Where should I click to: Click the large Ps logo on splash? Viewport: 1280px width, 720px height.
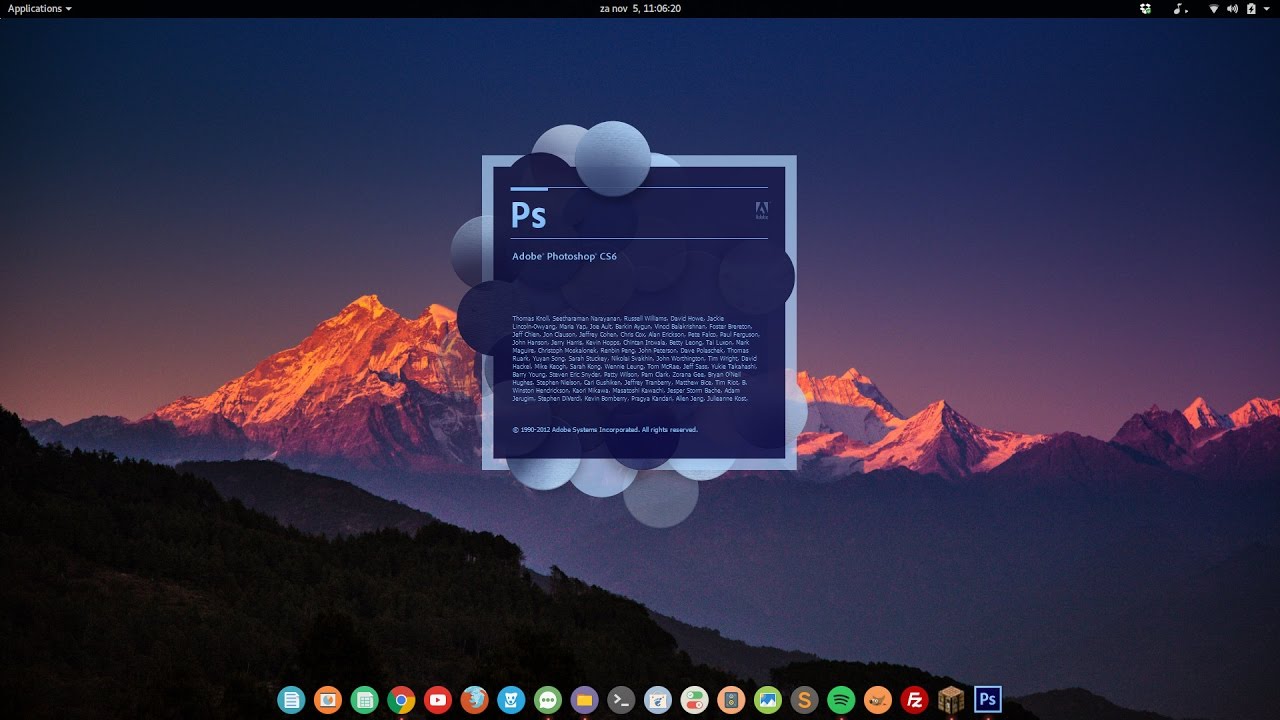[x=529, y=215]
